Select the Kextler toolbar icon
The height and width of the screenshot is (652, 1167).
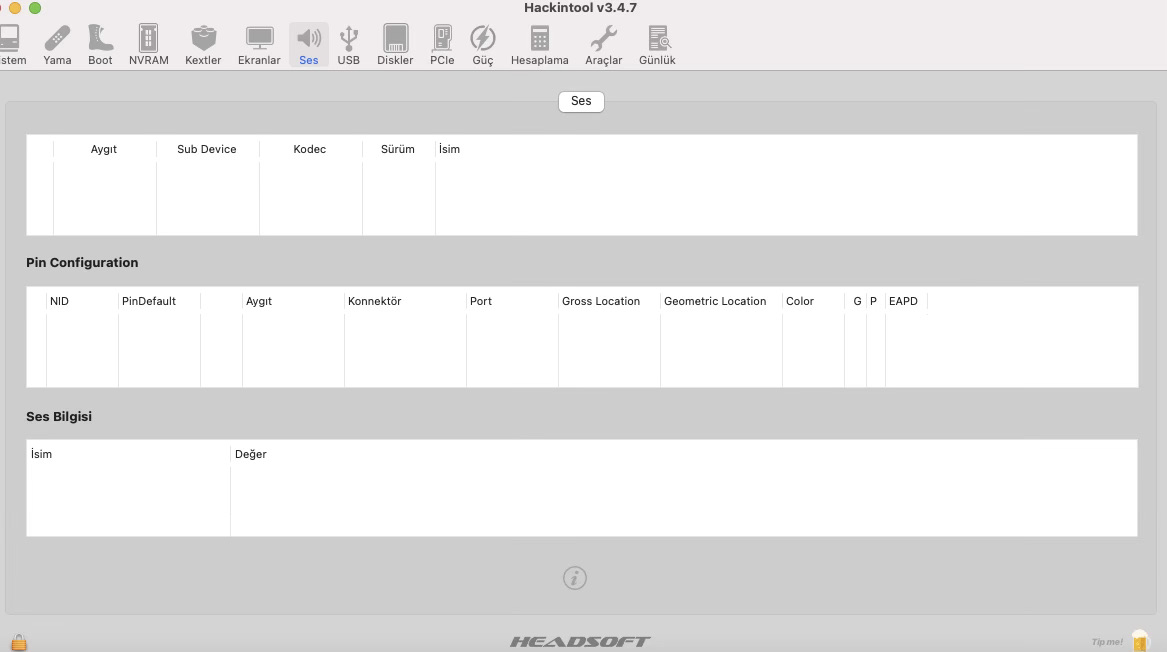[x=203, y=45]
